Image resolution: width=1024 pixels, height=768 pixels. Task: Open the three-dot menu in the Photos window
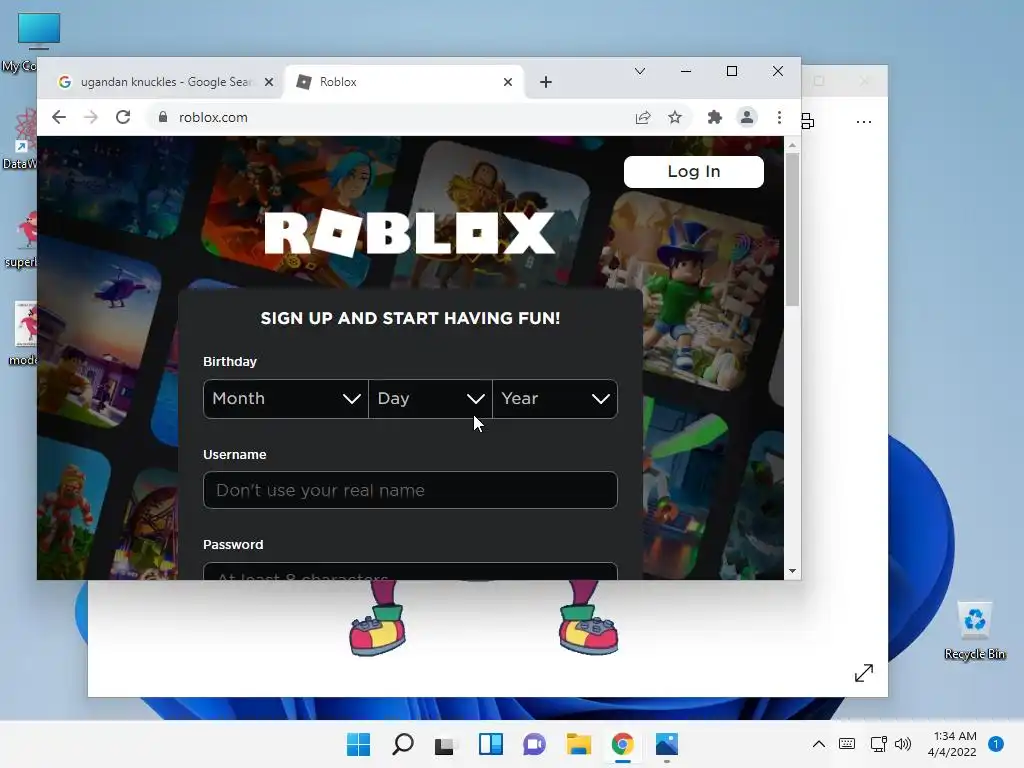863,121
